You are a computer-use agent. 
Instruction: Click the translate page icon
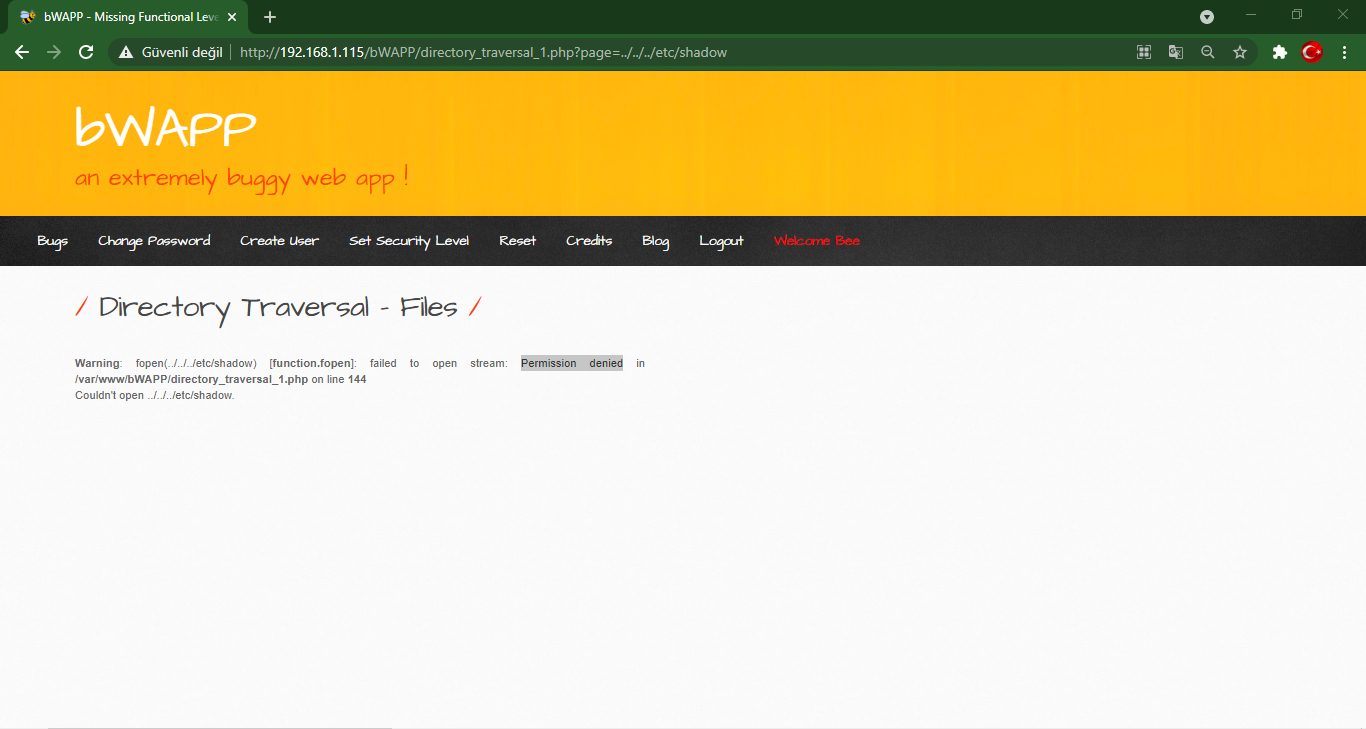tap(1176, 52)
